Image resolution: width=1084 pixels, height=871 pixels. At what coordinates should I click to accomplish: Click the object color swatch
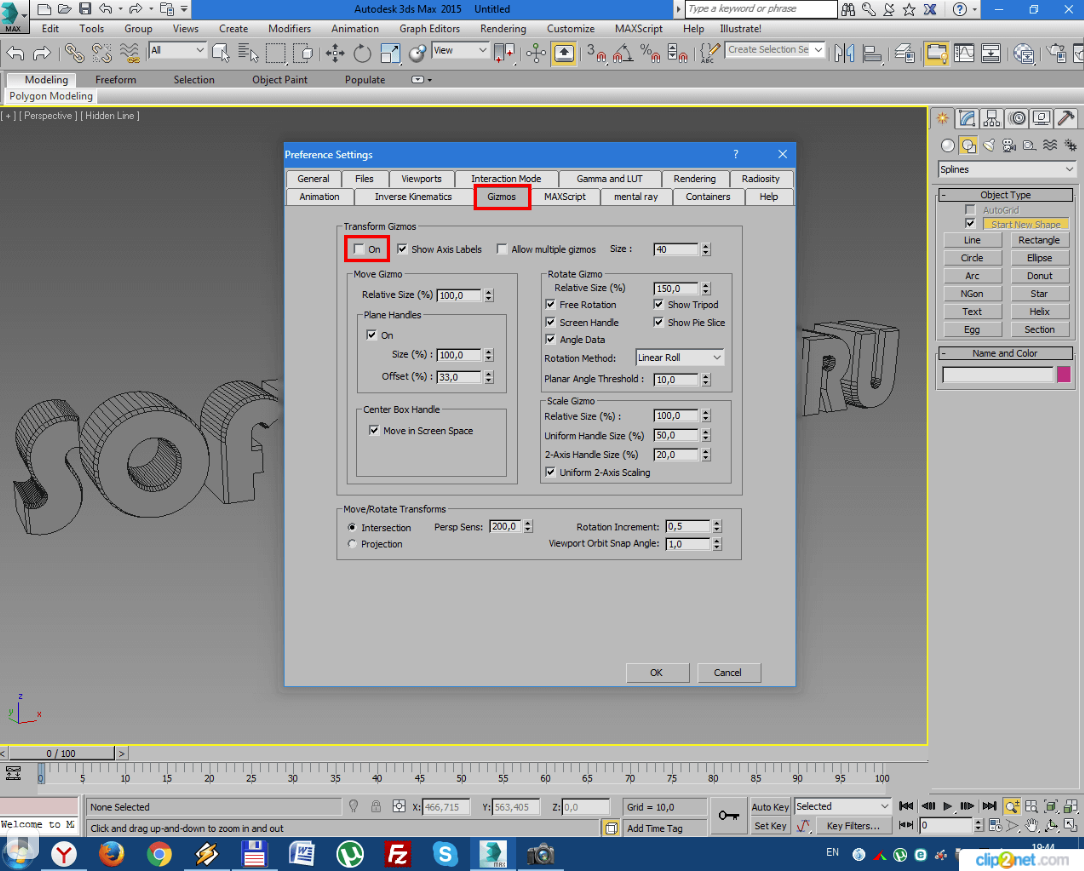(x=1063, y=374)
